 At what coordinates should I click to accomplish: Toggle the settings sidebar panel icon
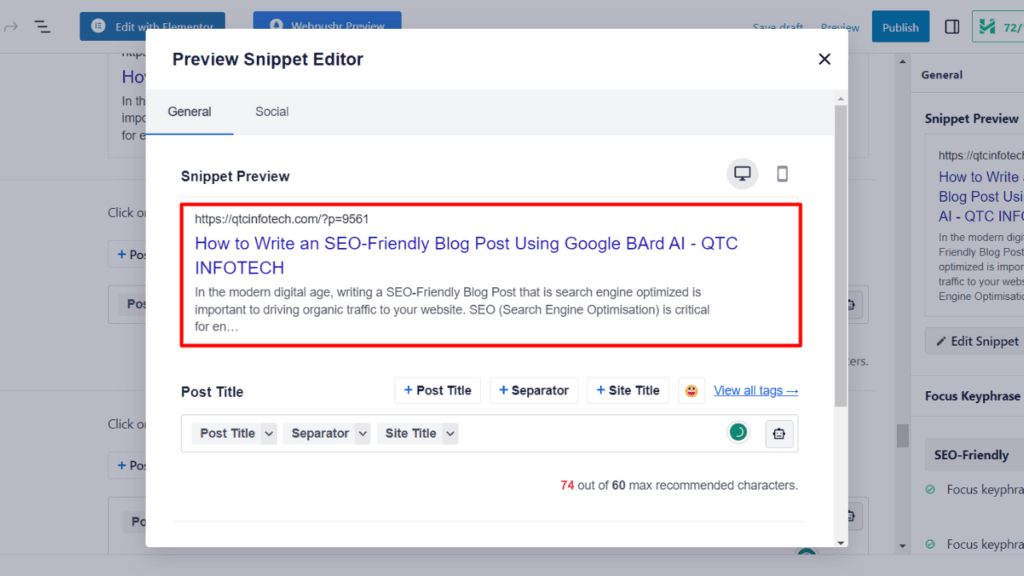952,27
